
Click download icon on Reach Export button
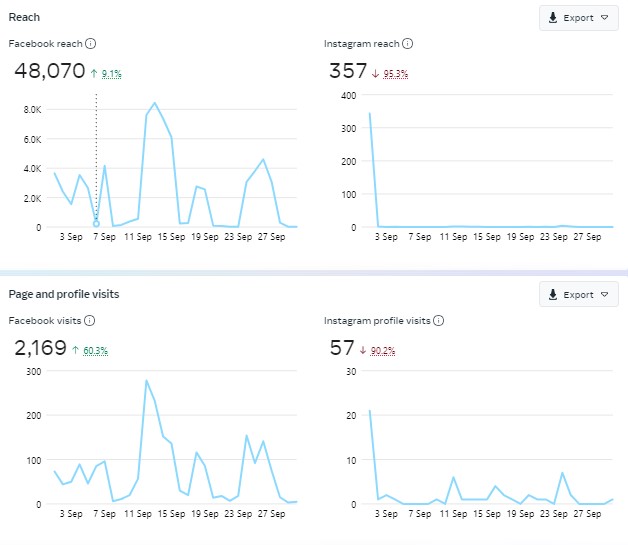(552, 18)
